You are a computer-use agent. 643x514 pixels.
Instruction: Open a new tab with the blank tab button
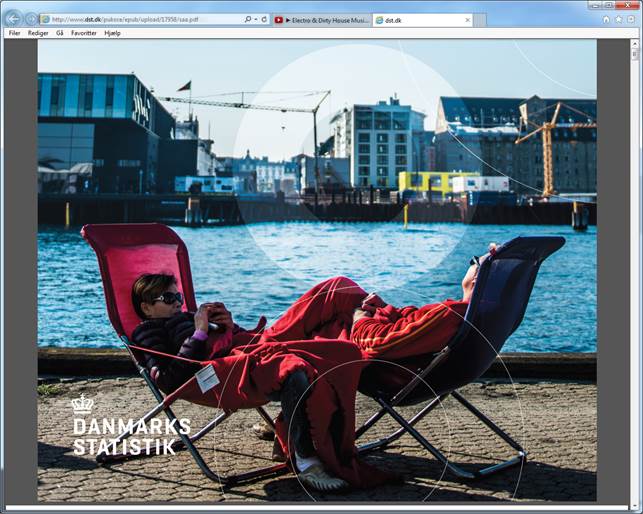point(480,20)
